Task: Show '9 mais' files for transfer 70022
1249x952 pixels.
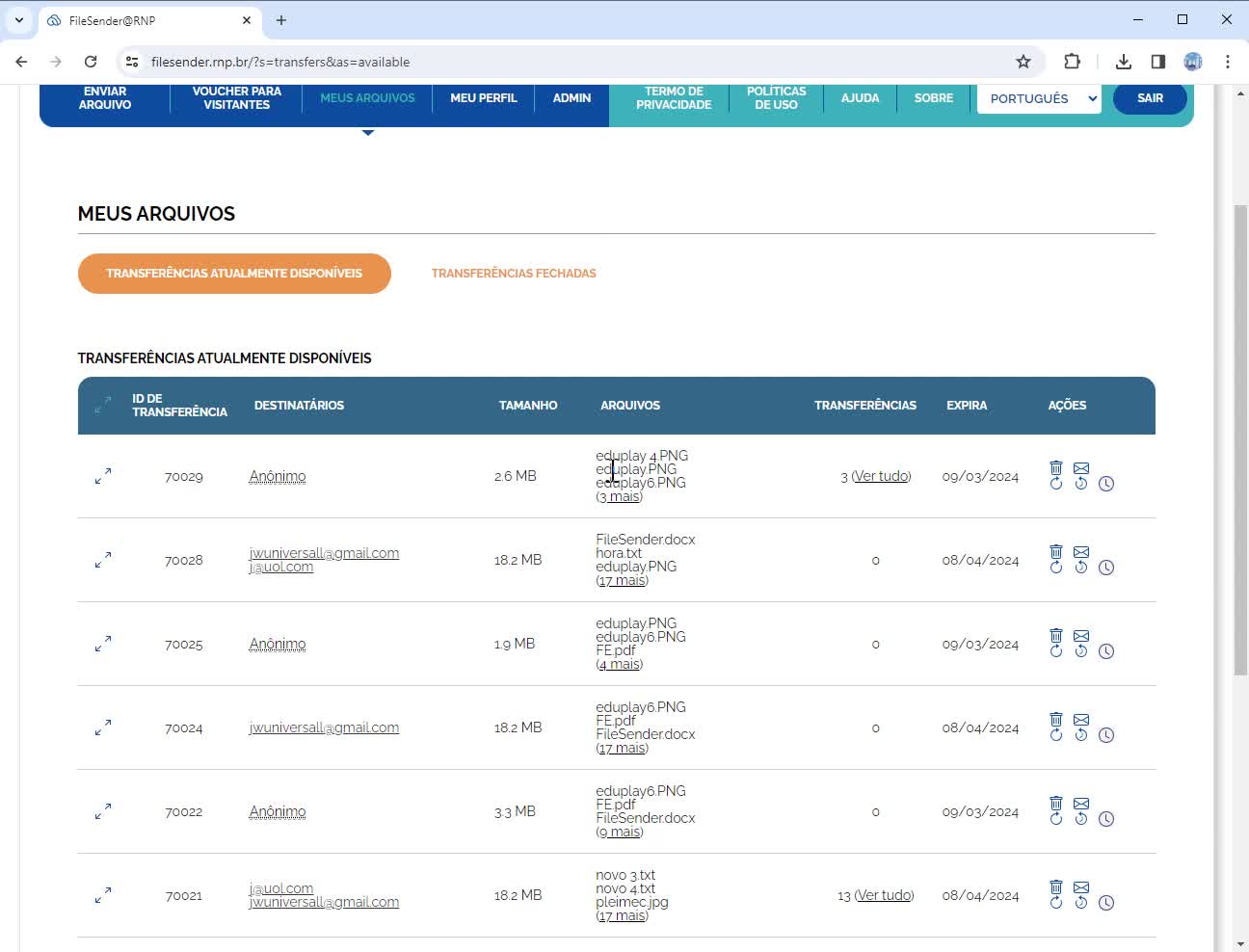Action: pyautogui.click(x=620, y=832)
